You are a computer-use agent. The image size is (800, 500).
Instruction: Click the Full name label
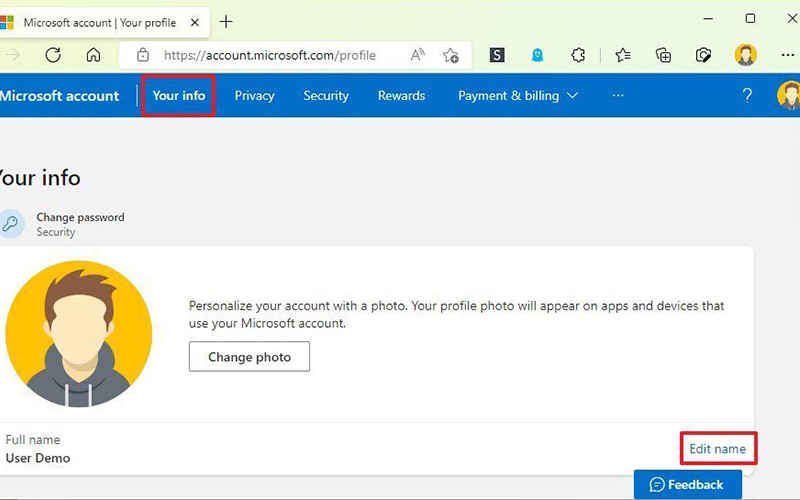[33, 439]
